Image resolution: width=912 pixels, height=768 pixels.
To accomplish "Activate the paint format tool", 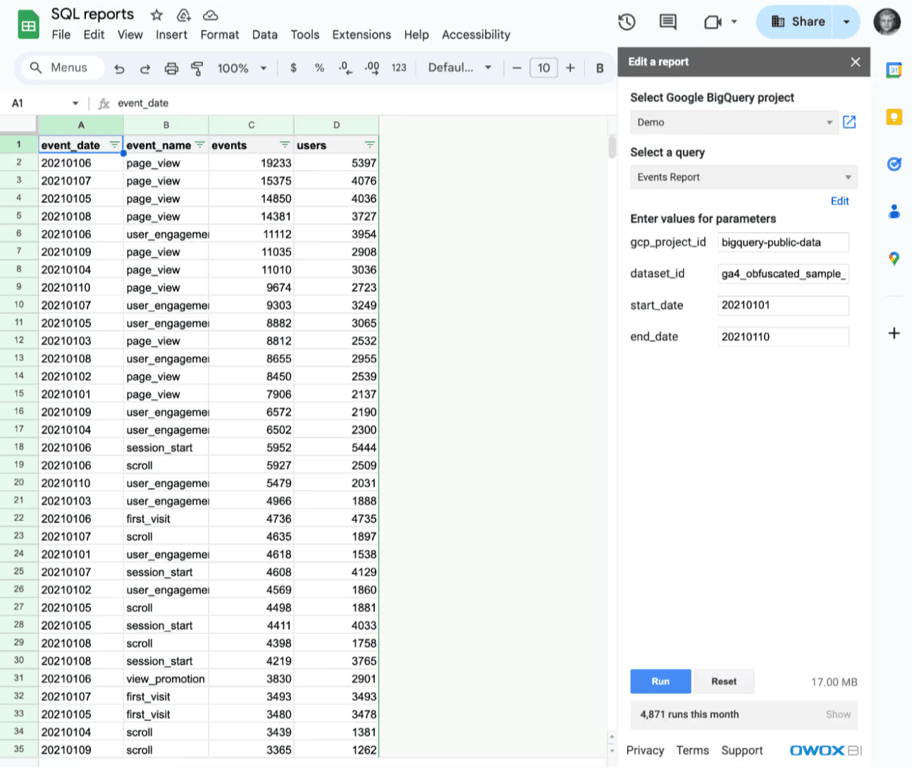I will point(197,69).
